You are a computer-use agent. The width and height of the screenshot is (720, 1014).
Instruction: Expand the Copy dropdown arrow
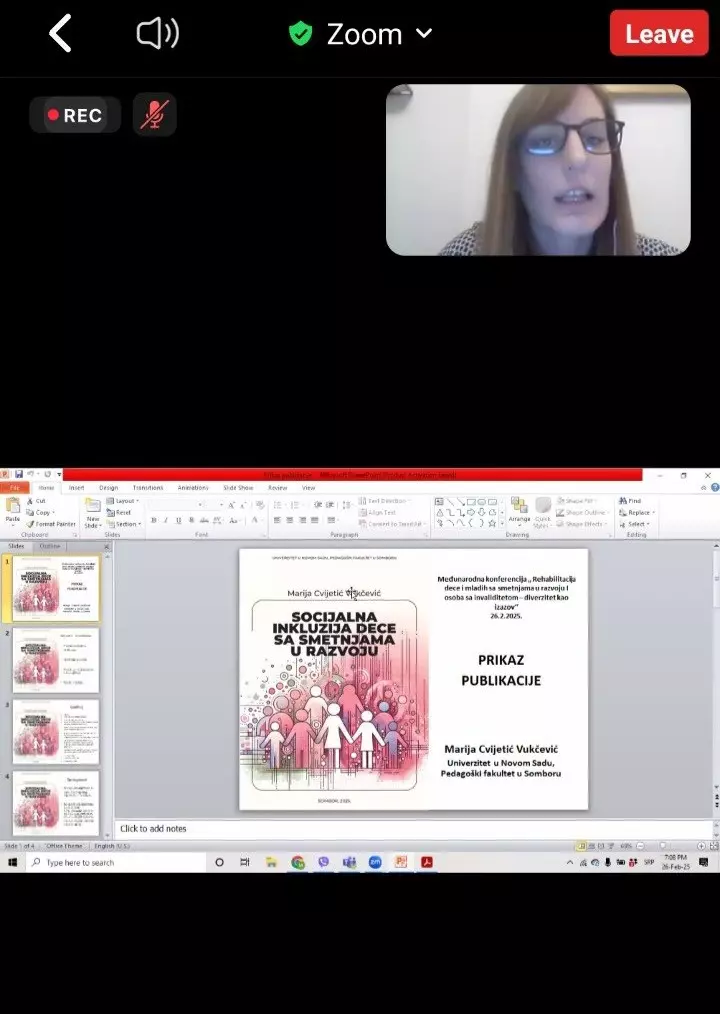point(53,513)
